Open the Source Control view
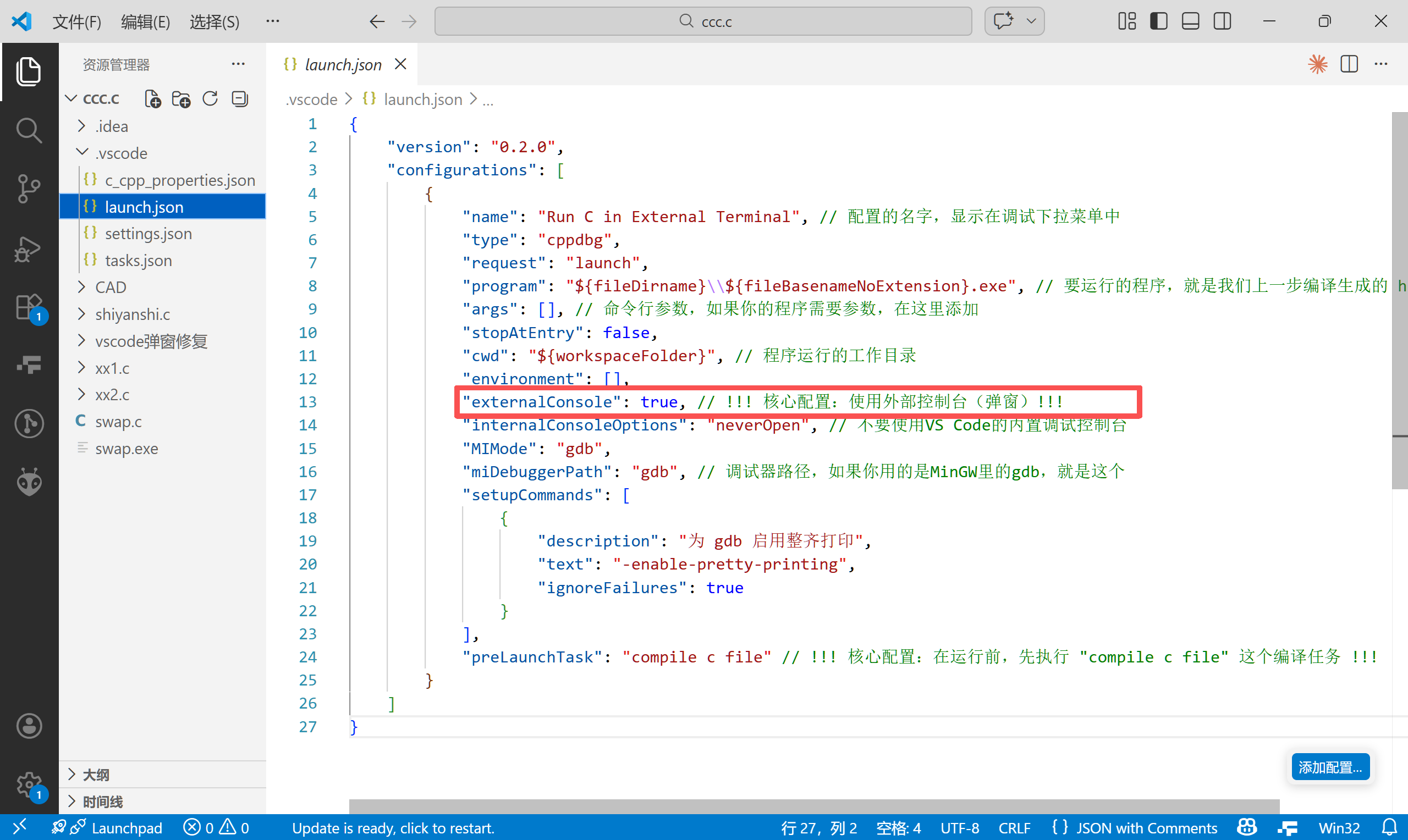1408x840 pixels. click(28, 189)
